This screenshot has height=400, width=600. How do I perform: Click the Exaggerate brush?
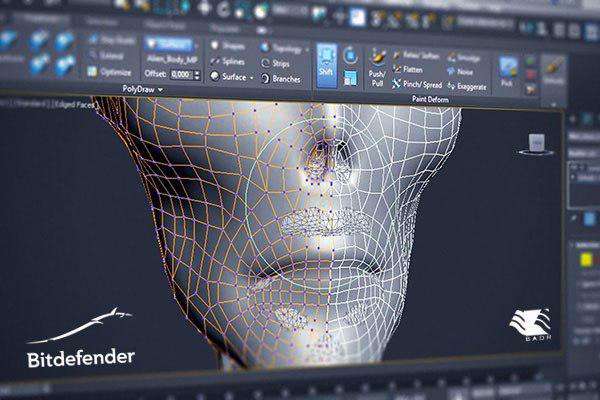[466, 87]
